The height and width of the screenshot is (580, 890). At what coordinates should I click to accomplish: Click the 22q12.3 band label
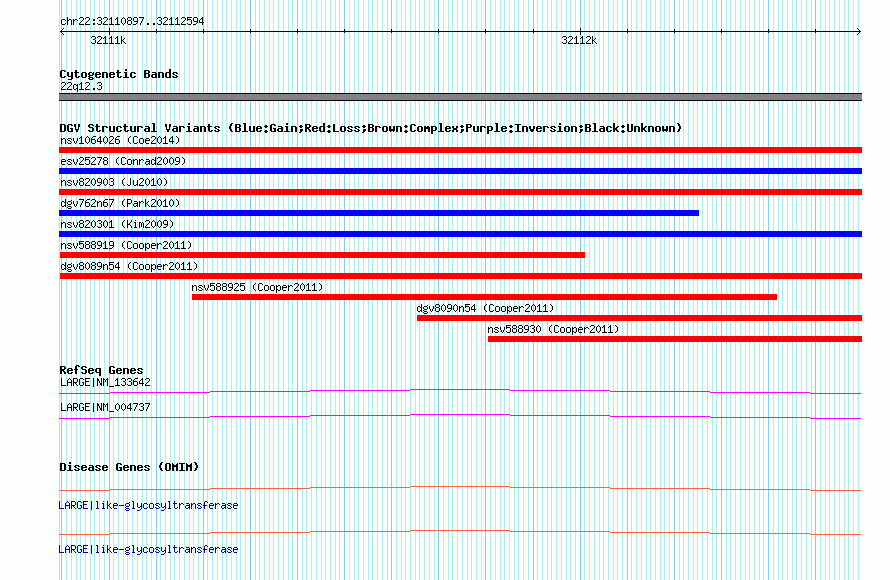[81, 86]
